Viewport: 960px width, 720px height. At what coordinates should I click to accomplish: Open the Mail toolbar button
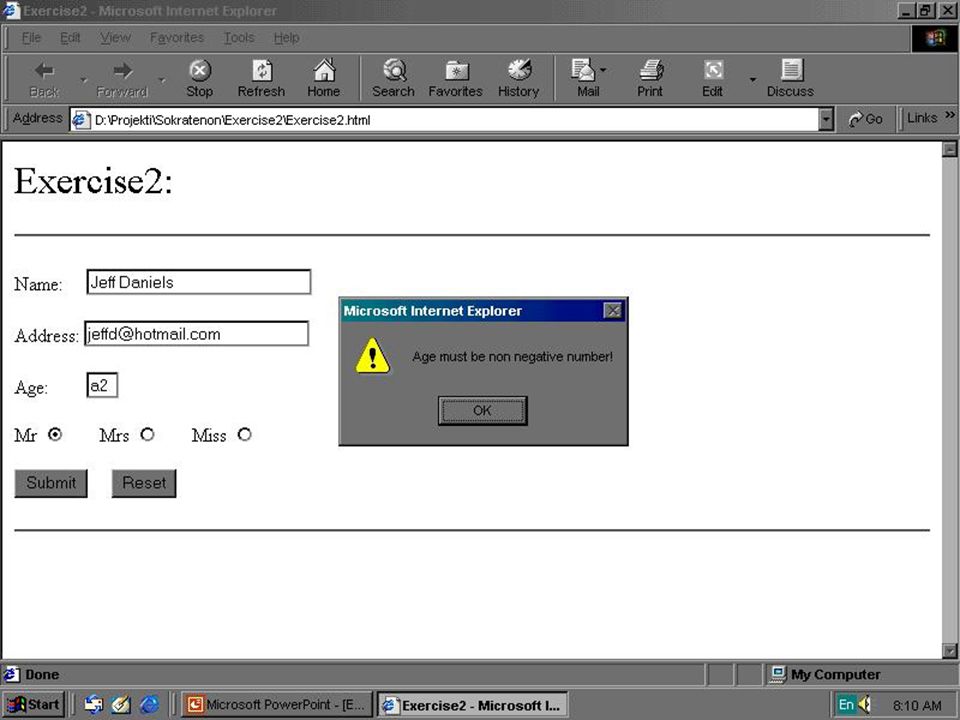click(x=587, y=79)
